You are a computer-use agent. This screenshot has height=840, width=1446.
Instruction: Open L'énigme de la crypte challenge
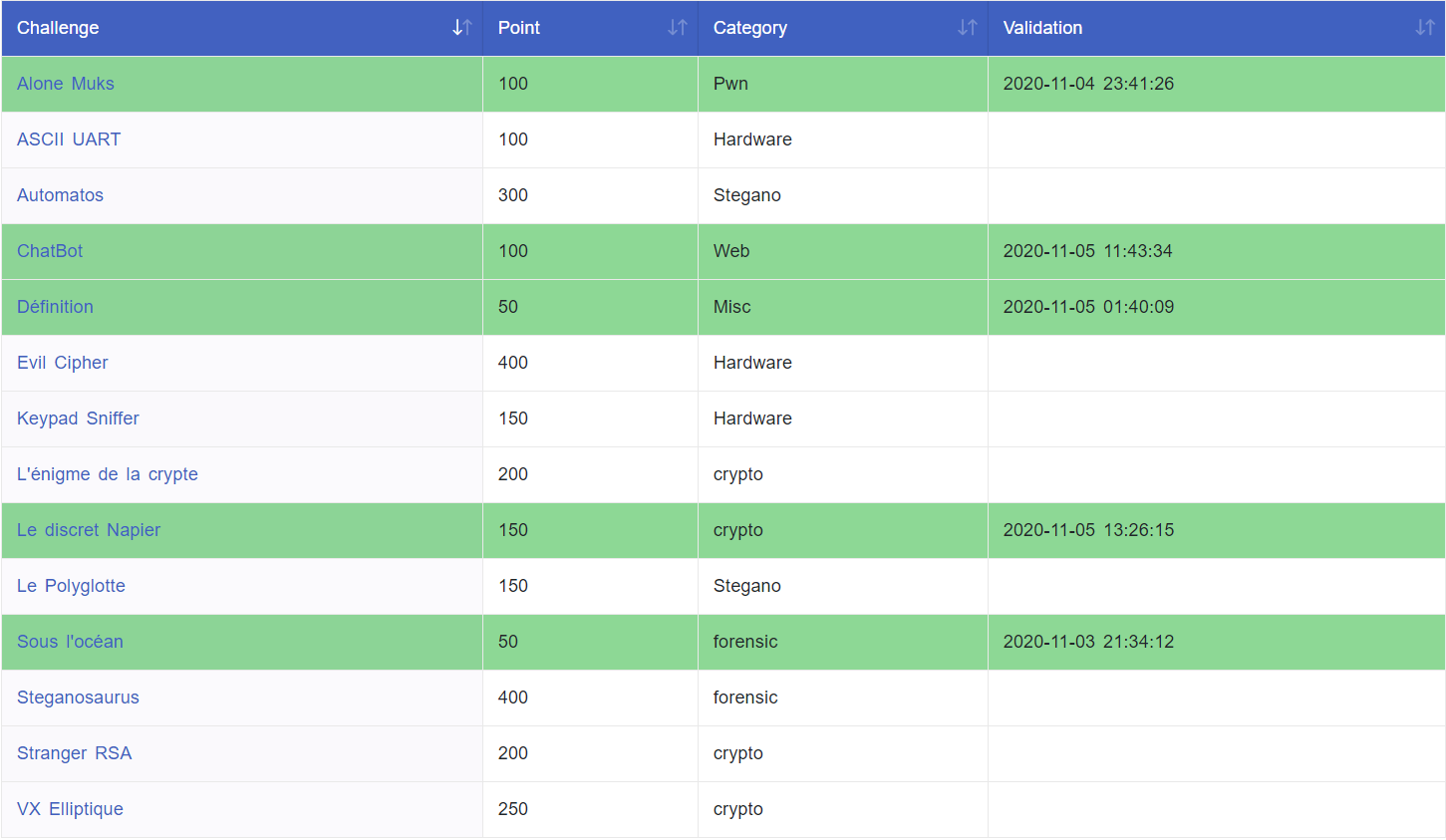click(x=108, y=474)
